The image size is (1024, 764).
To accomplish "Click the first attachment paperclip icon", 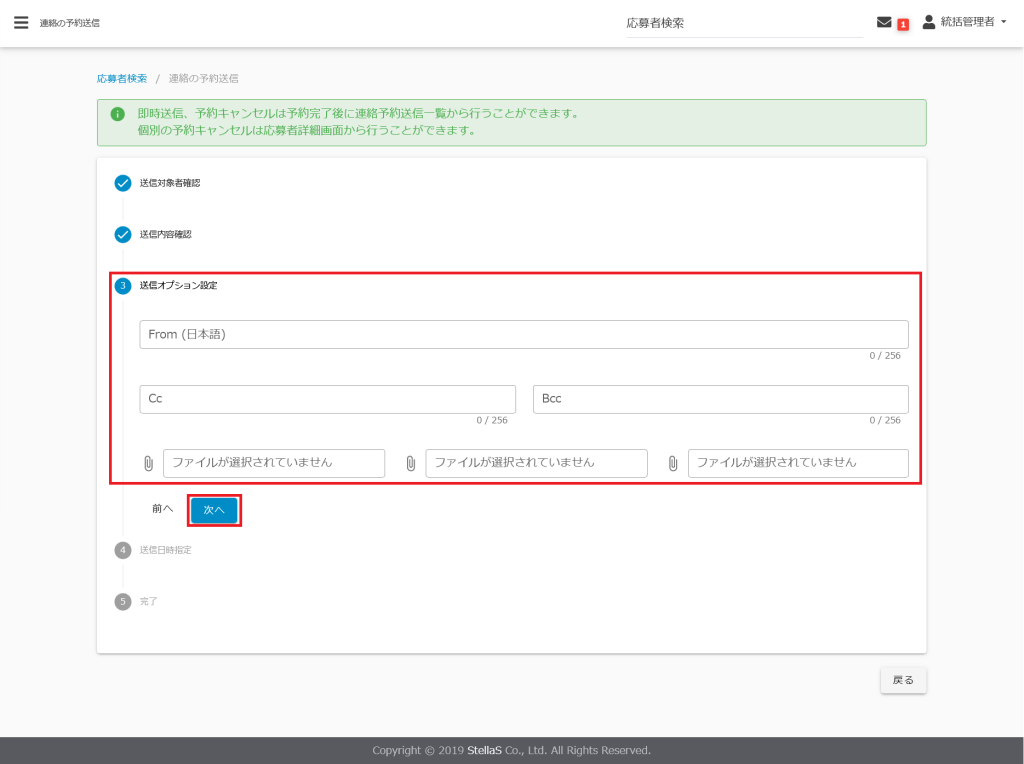I will coord(148,463).
